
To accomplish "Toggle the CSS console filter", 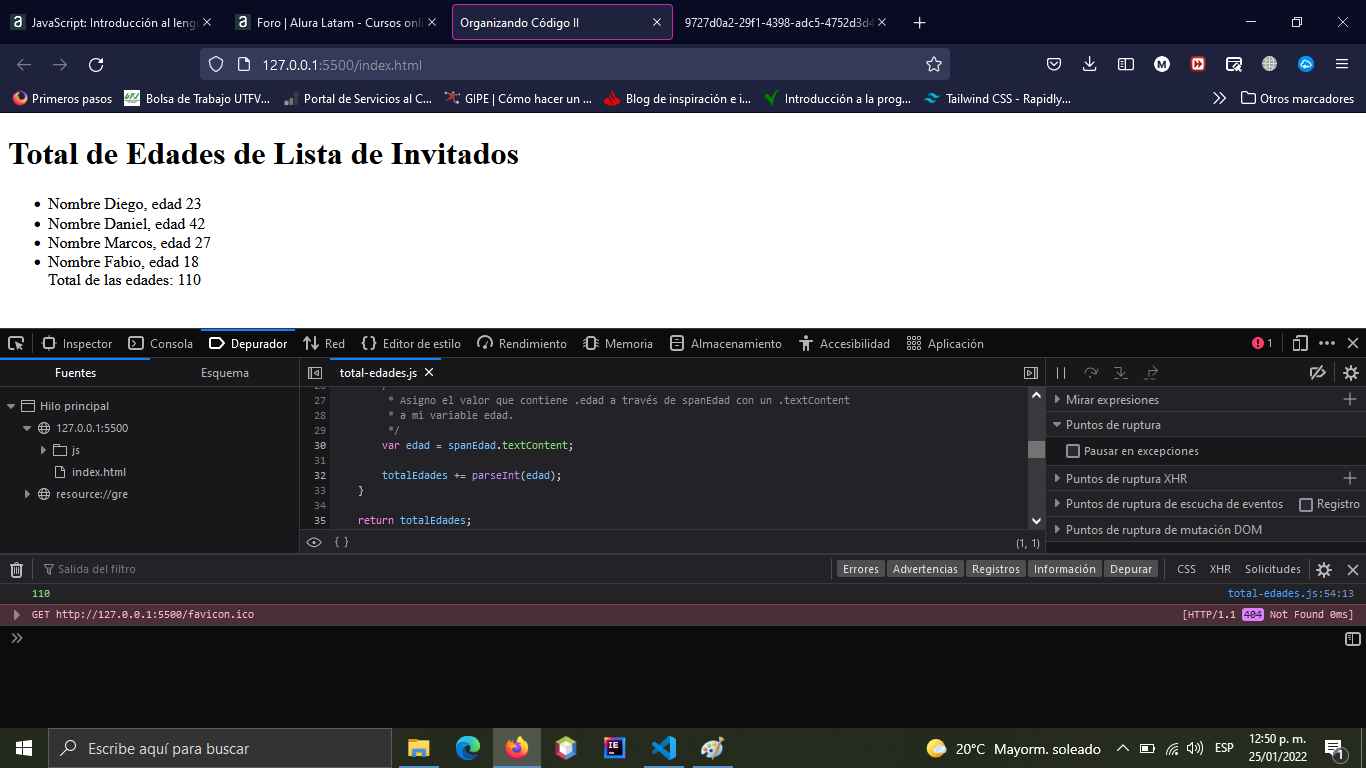I will (1186, 569).
